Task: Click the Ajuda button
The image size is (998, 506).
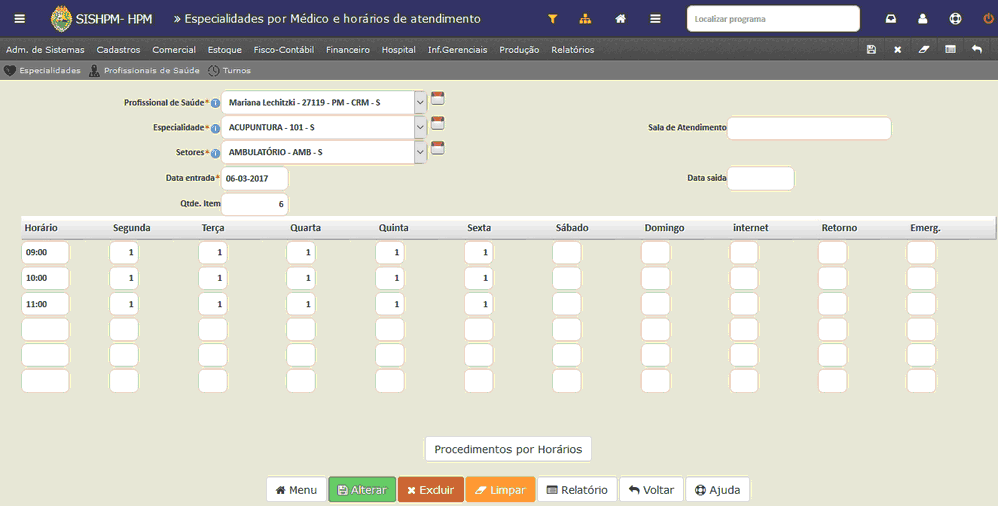Action: point(717,489)
